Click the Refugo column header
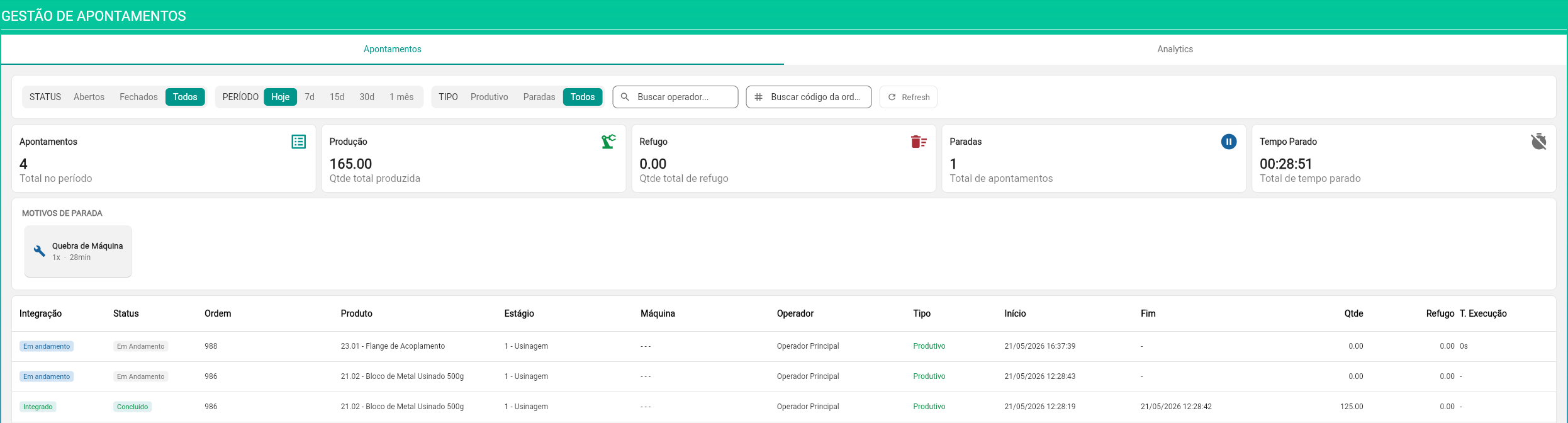Viewport: 1568px width, 423px height. pos(1440,313)
